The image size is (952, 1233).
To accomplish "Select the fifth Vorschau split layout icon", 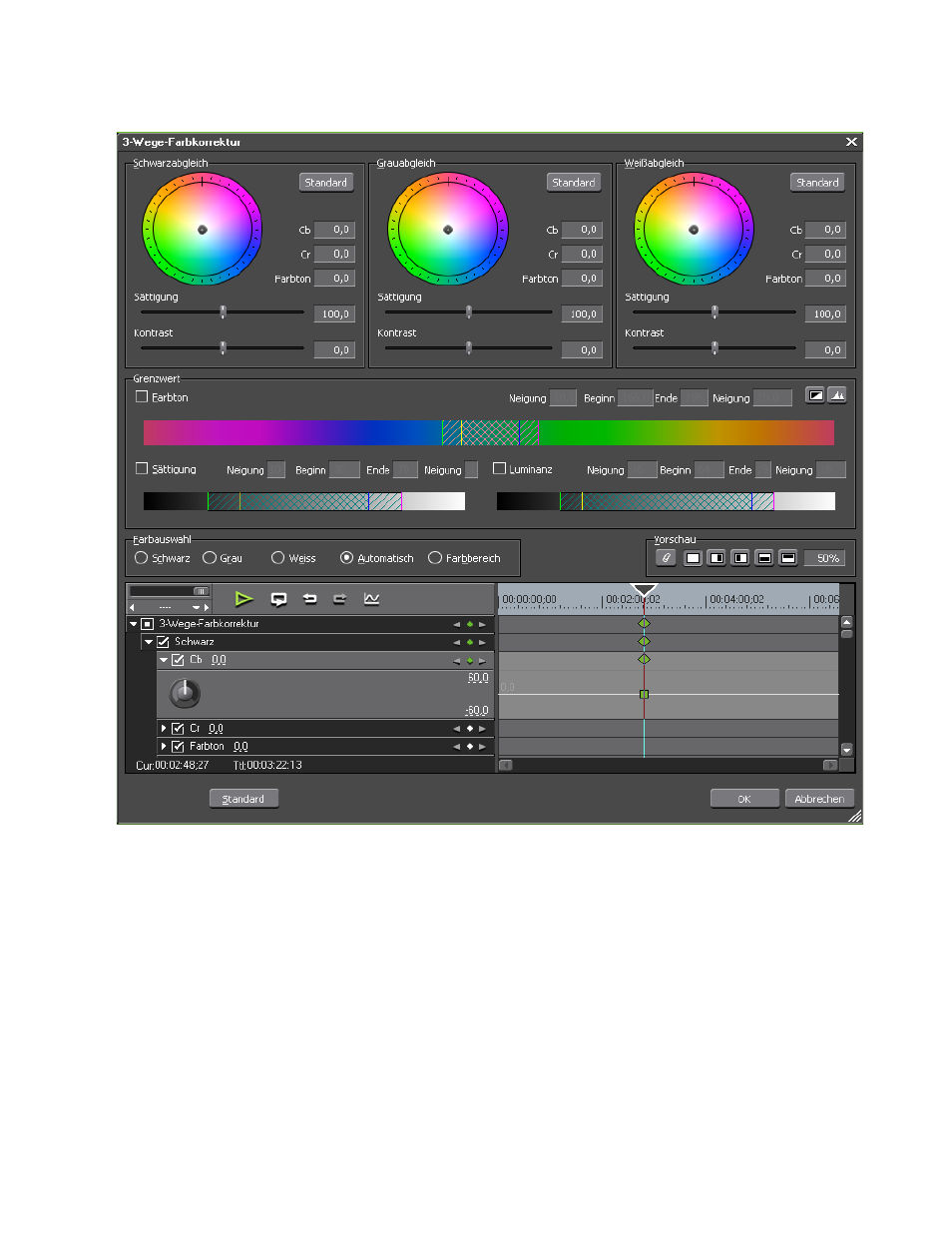I will pyautogui.click(x=788, y=558).
